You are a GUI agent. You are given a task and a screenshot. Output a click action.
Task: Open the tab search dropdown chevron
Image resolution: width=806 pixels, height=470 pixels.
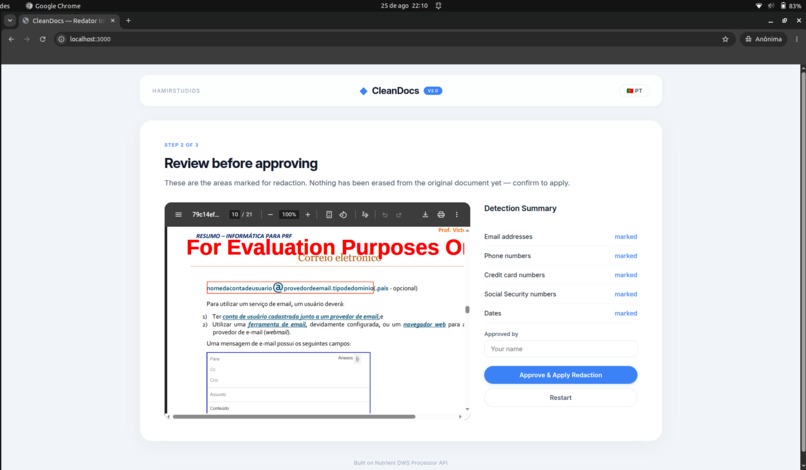point(10,21)
